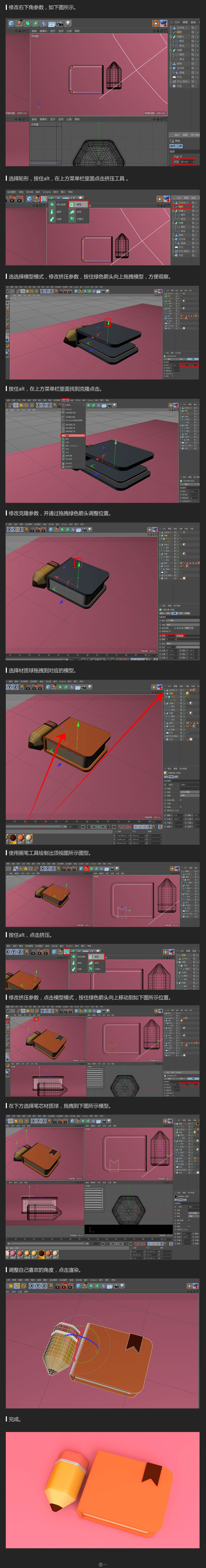
Task: Click highlighted clone parameter field in the fifth screenshot
Action: (172, 636)
